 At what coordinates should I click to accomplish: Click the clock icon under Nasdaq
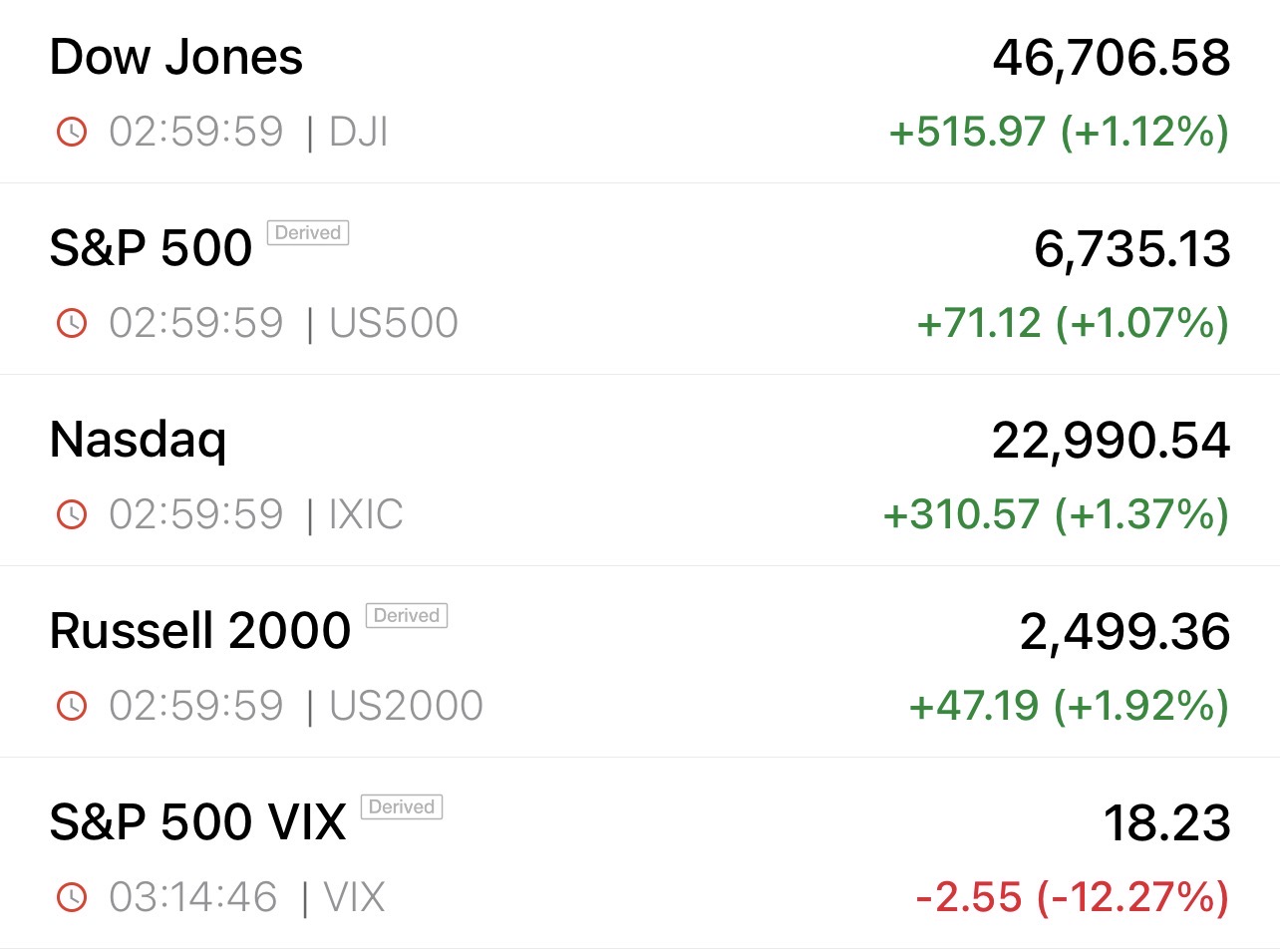pyautogui.click(x=72, y=514)
